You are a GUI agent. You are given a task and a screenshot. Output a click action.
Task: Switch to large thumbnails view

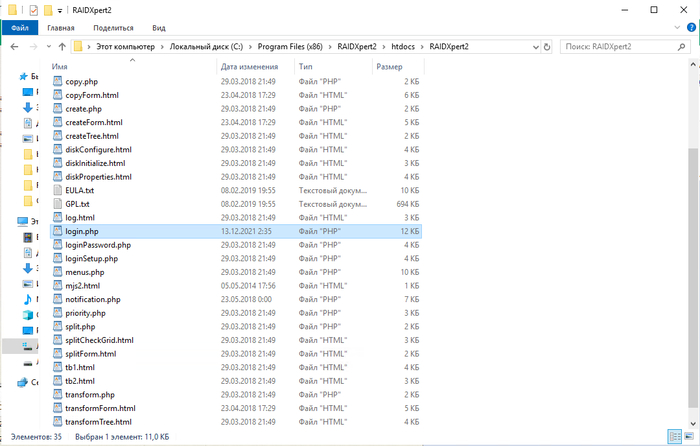690,436
